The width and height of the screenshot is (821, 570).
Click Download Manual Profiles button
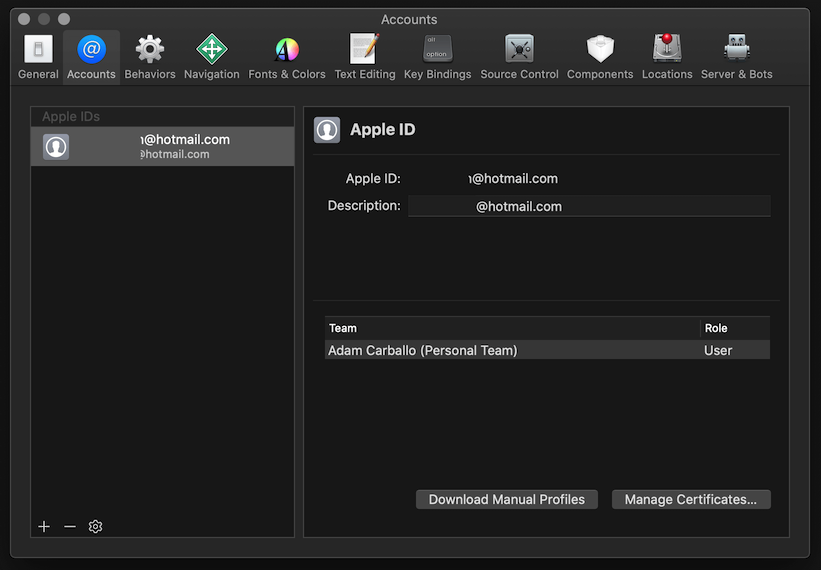click(506, 499)
